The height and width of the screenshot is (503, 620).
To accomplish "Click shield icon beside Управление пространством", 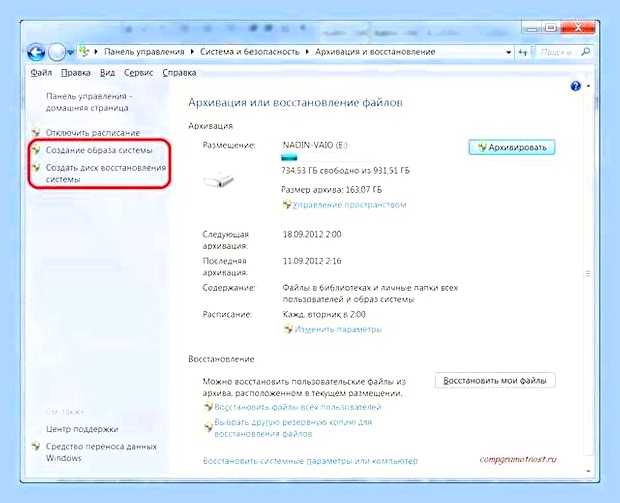I will point(287,205).
